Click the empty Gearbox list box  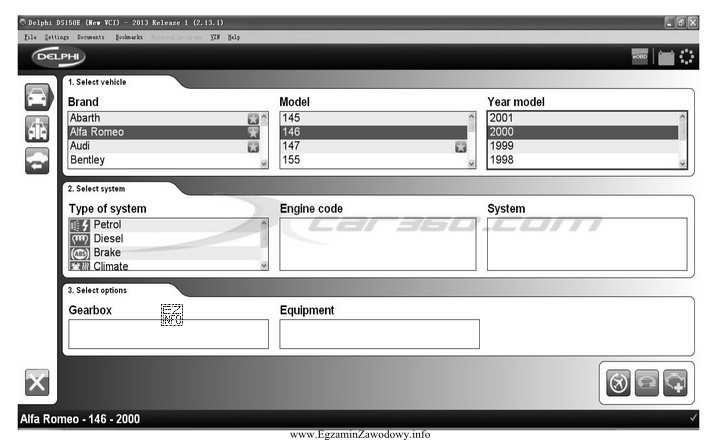[x=169, y=334]
